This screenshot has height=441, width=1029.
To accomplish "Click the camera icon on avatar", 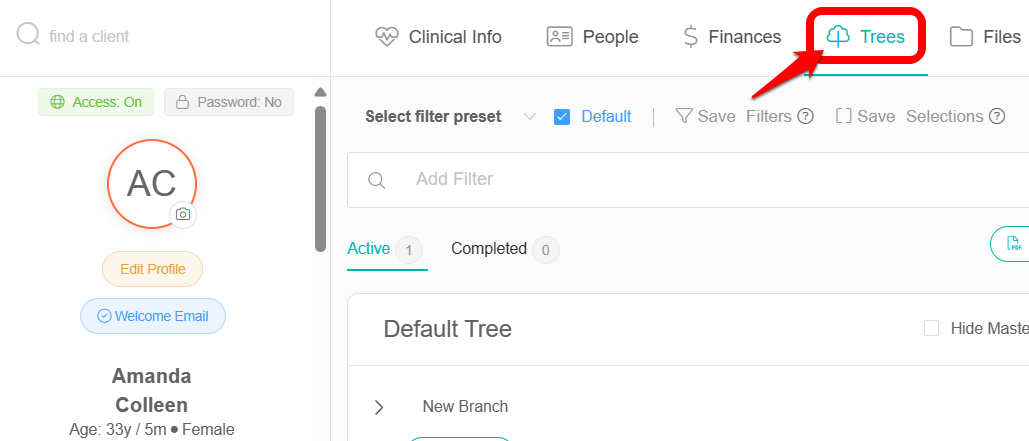I will 183,214.
